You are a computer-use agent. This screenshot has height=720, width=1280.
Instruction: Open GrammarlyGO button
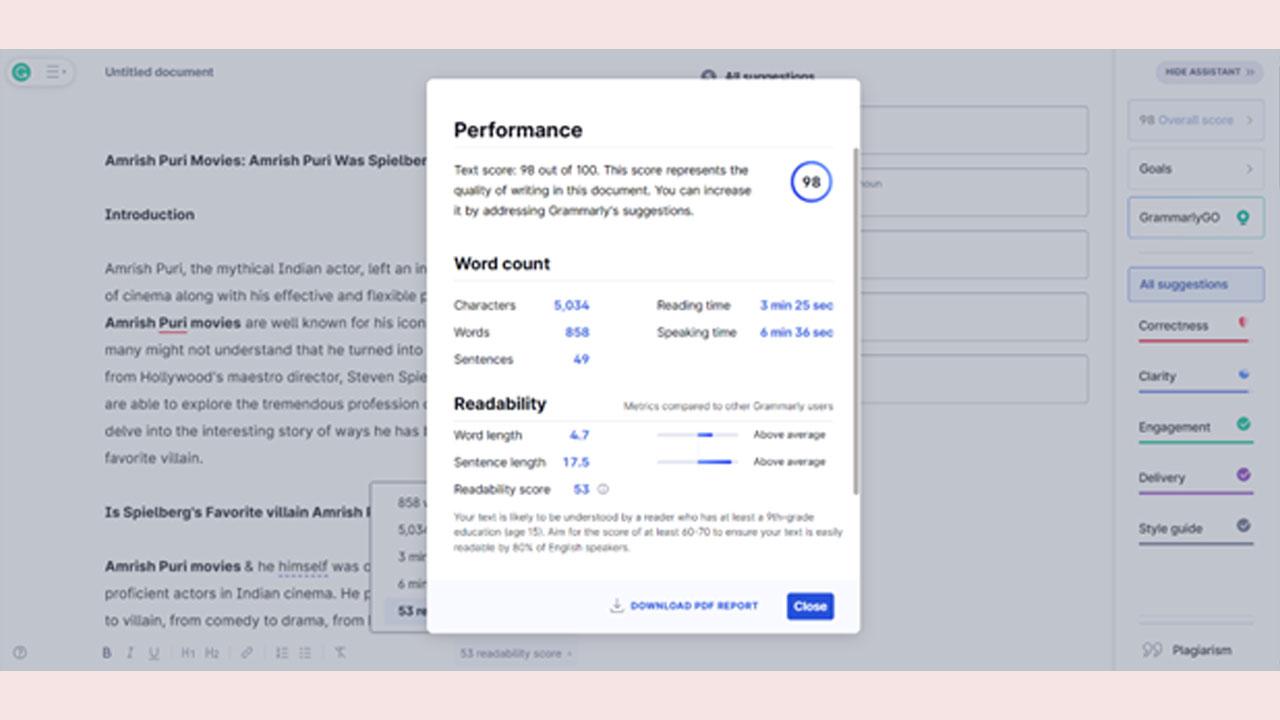pos(1195,218)
